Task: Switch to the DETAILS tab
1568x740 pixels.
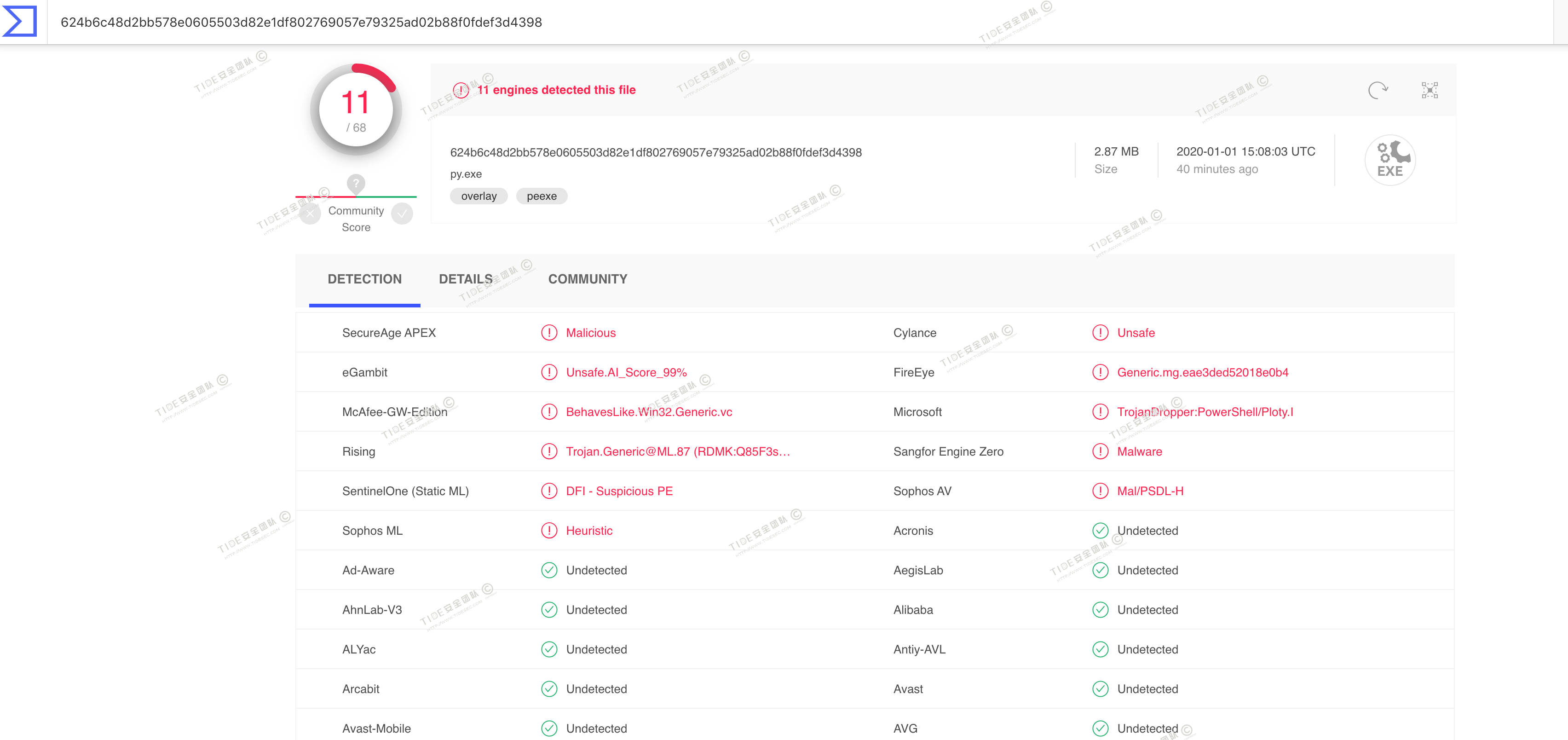Action: [x=466, y=279]
